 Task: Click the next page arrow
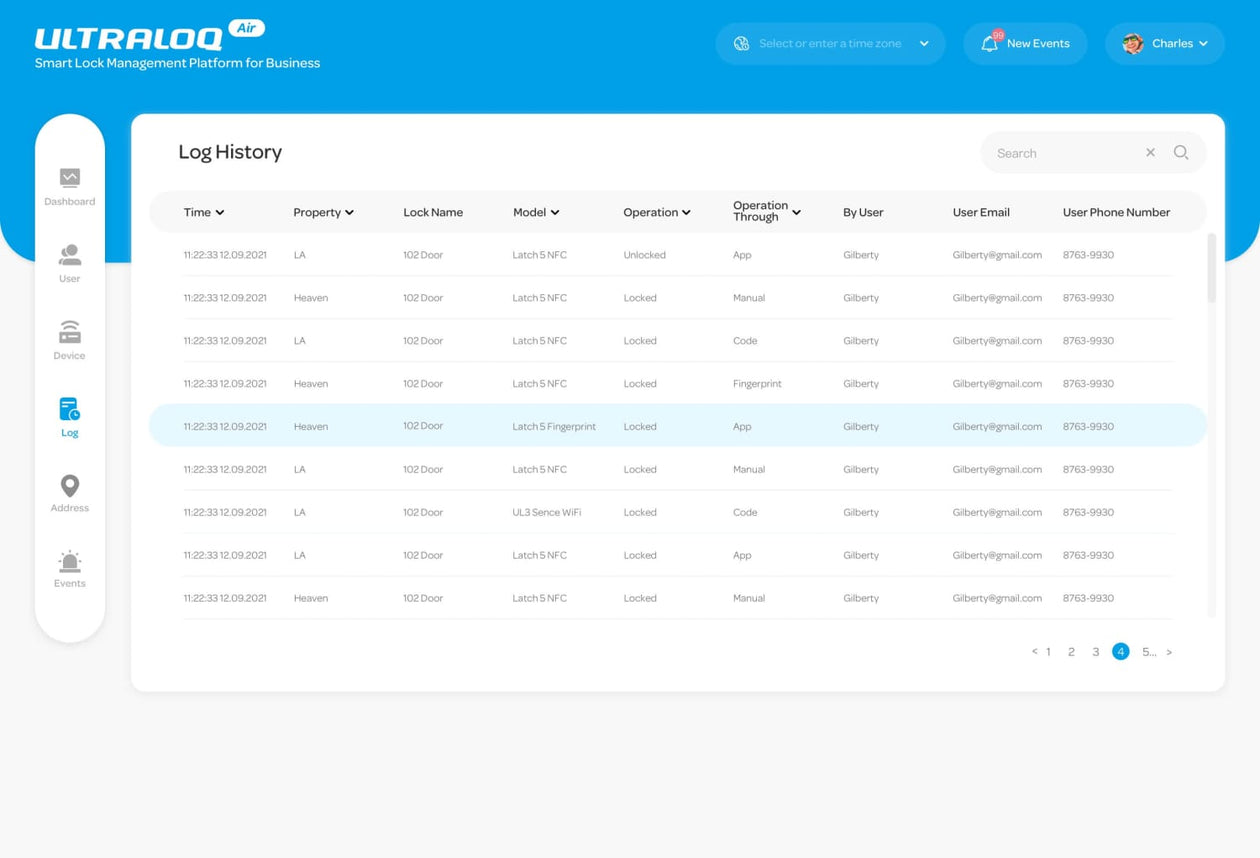[x=1169, y=652]
